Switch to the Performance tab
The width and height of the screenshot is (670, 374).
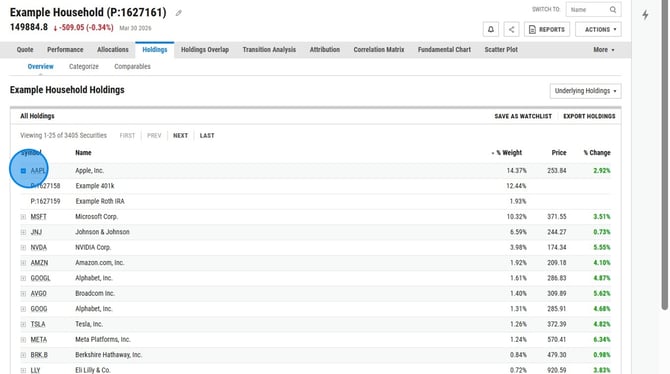tap(65, 50)
